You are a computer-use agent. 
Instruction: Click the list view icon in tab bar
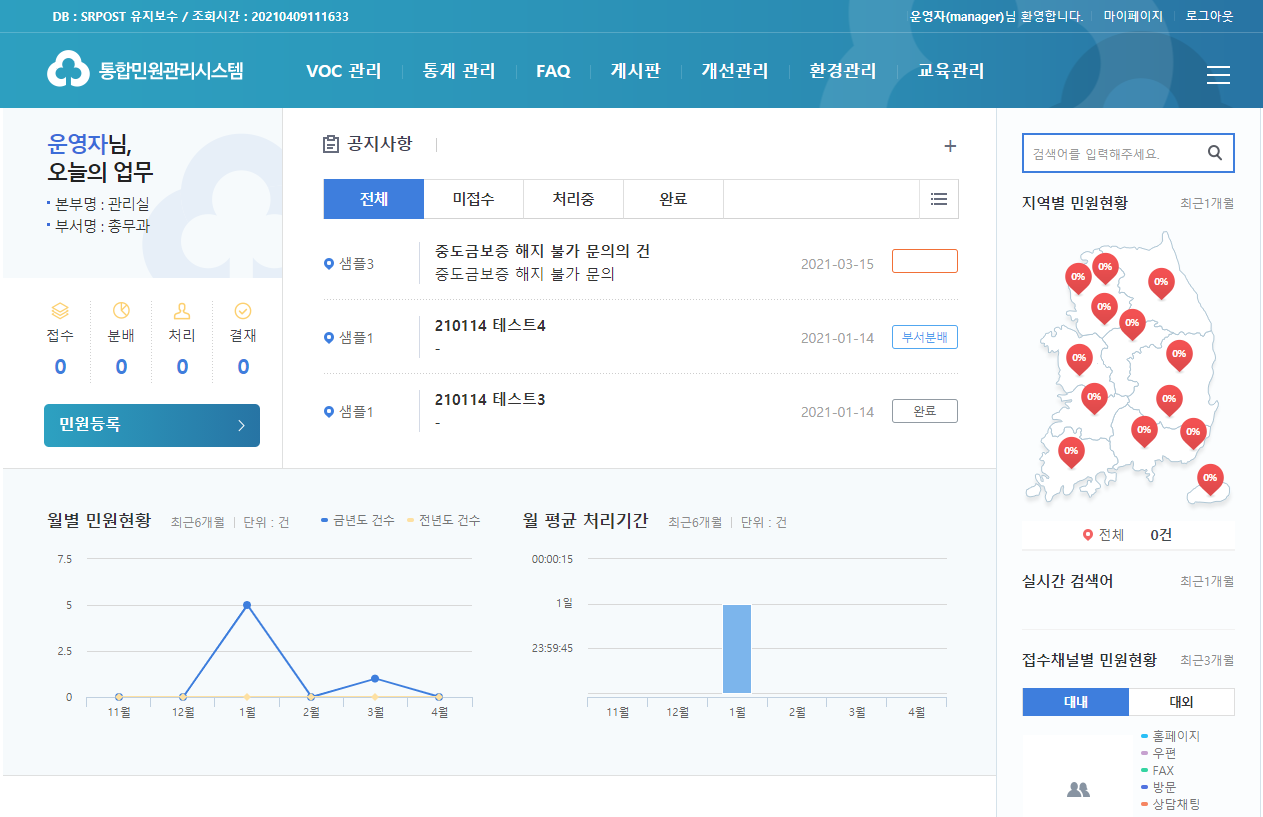tap(938, 199)
